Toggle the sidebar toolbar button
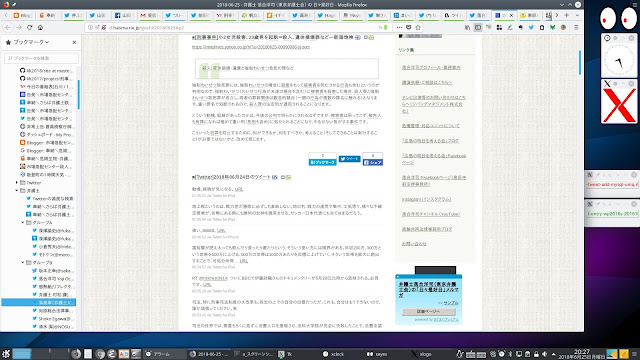 (478, 27)
